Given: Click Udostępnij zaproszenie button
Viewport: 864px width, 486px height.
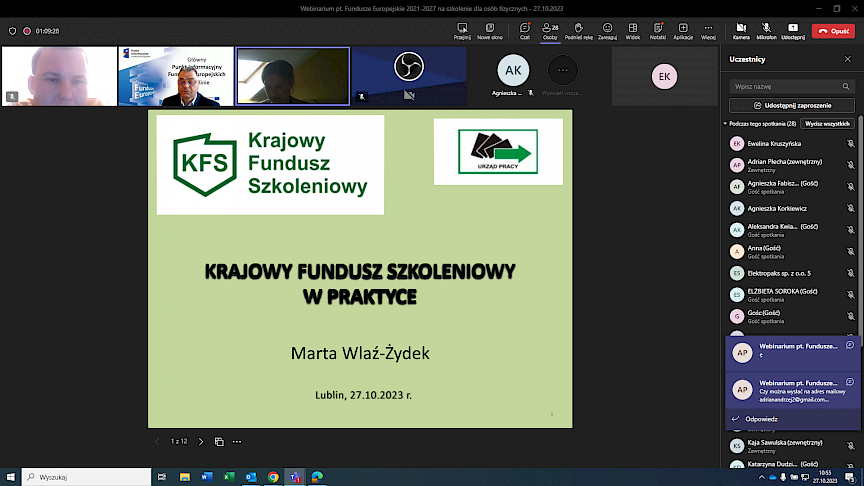Looking at the screenshot, I should click(x=792, y=105).
